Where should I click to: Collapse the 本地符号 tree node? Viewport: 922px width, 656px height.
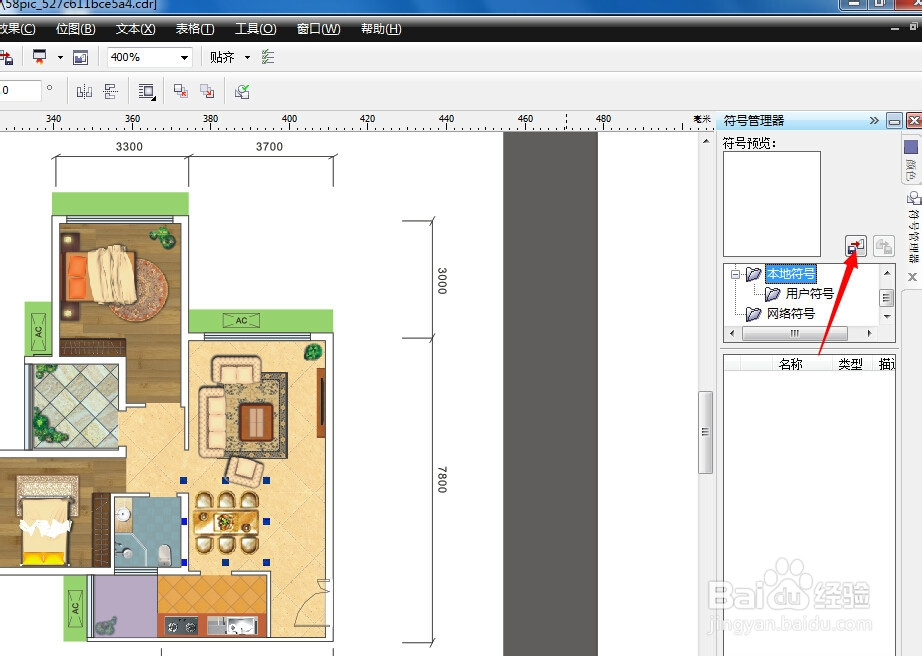(x=735, y=274)
